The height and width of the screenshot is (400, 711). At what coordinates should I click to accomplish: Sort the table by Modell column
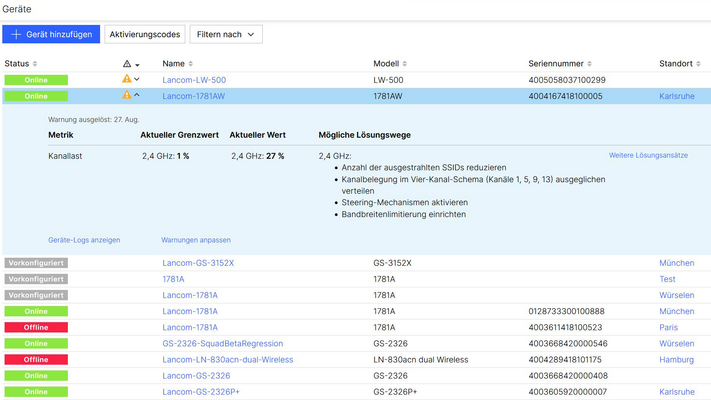pyautogui.click(x=388, y=64)
